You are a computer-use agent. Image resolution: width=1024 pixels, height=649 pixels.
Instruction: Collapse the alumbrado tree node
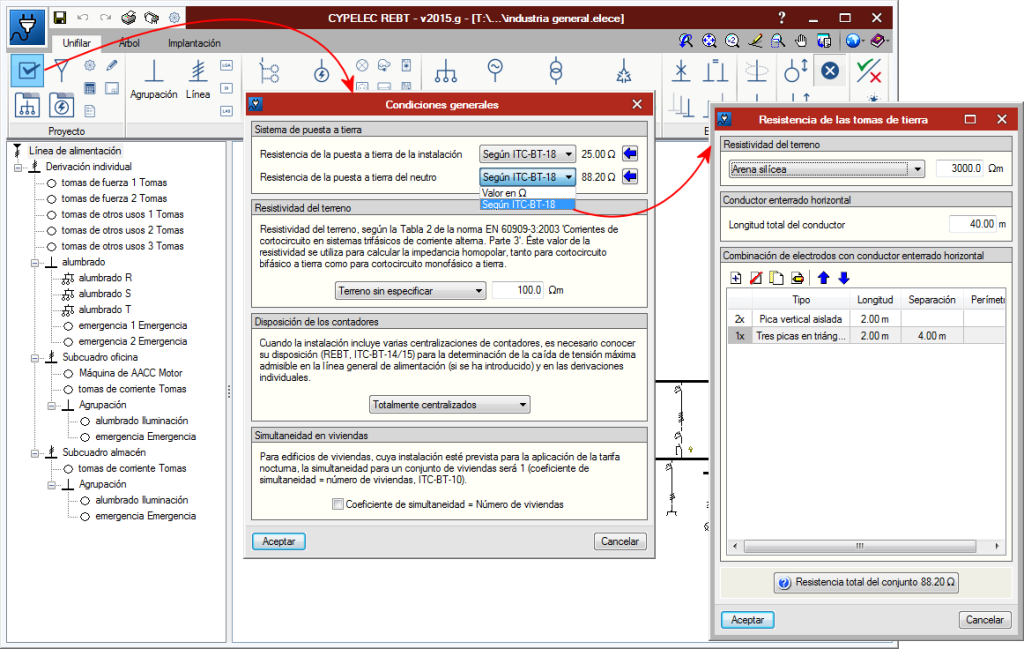pyautogui.click(x=35, y=262)
